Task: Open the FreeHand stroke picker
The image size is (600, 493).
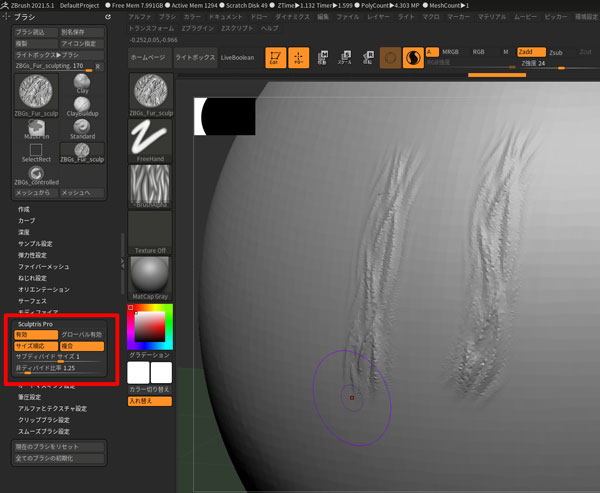Action: 150,140
